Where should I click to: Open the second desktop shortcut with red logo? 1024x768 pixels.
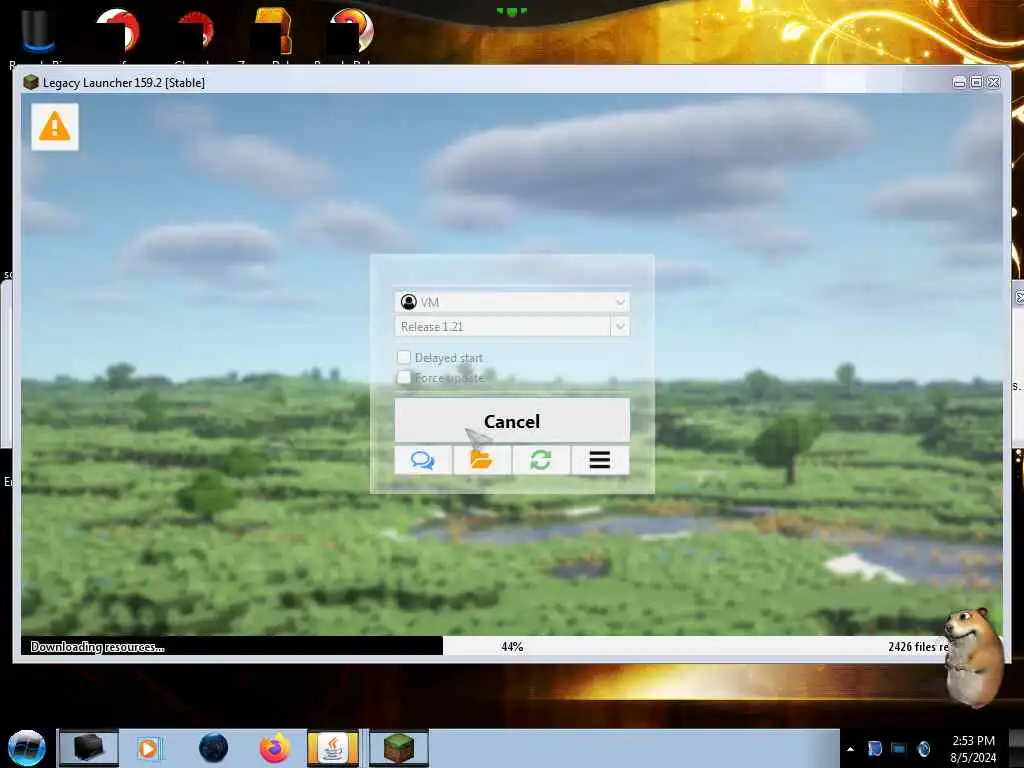pos(119,33)
